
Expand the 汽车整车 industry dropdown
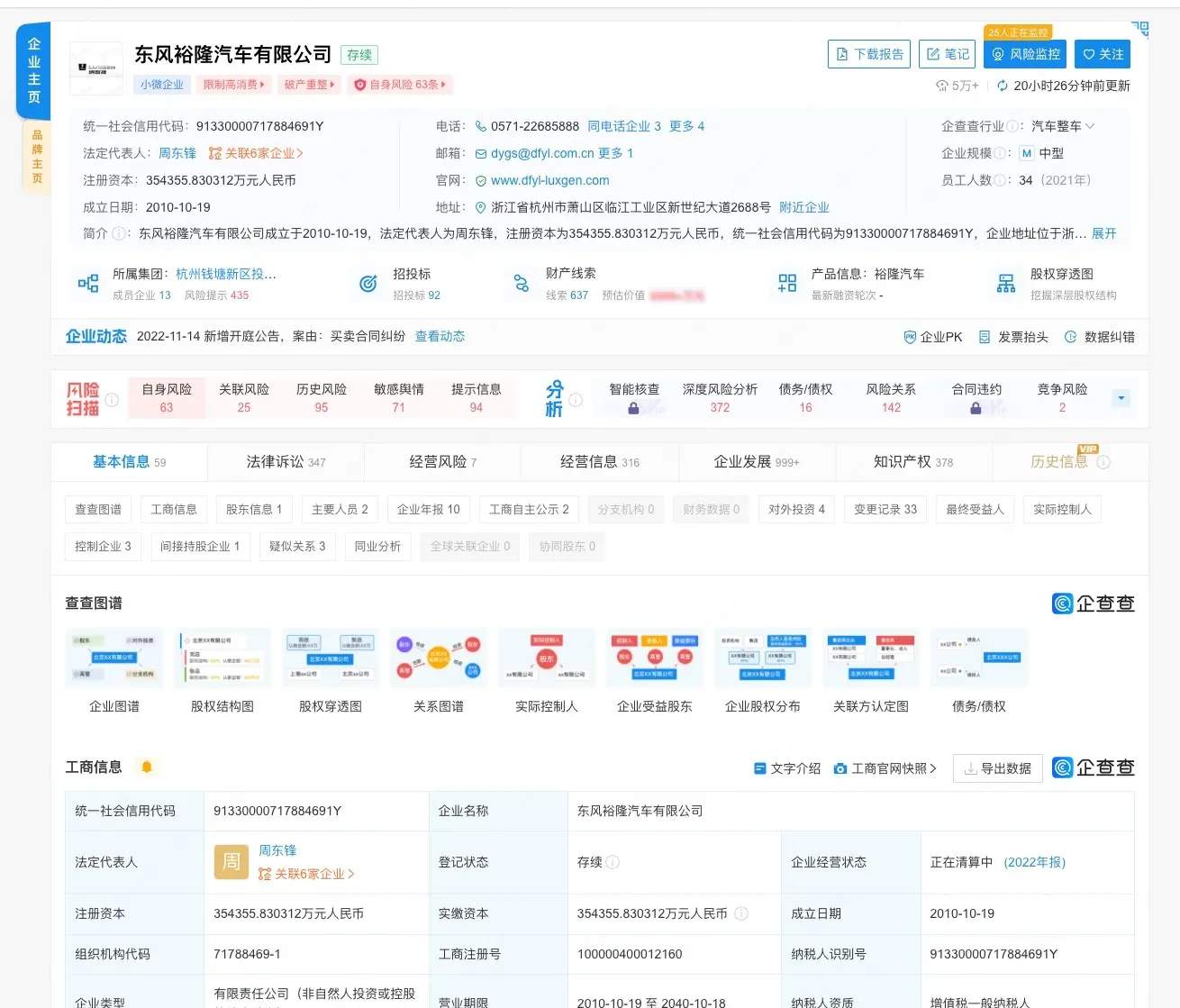click(x=1063, y=126)
